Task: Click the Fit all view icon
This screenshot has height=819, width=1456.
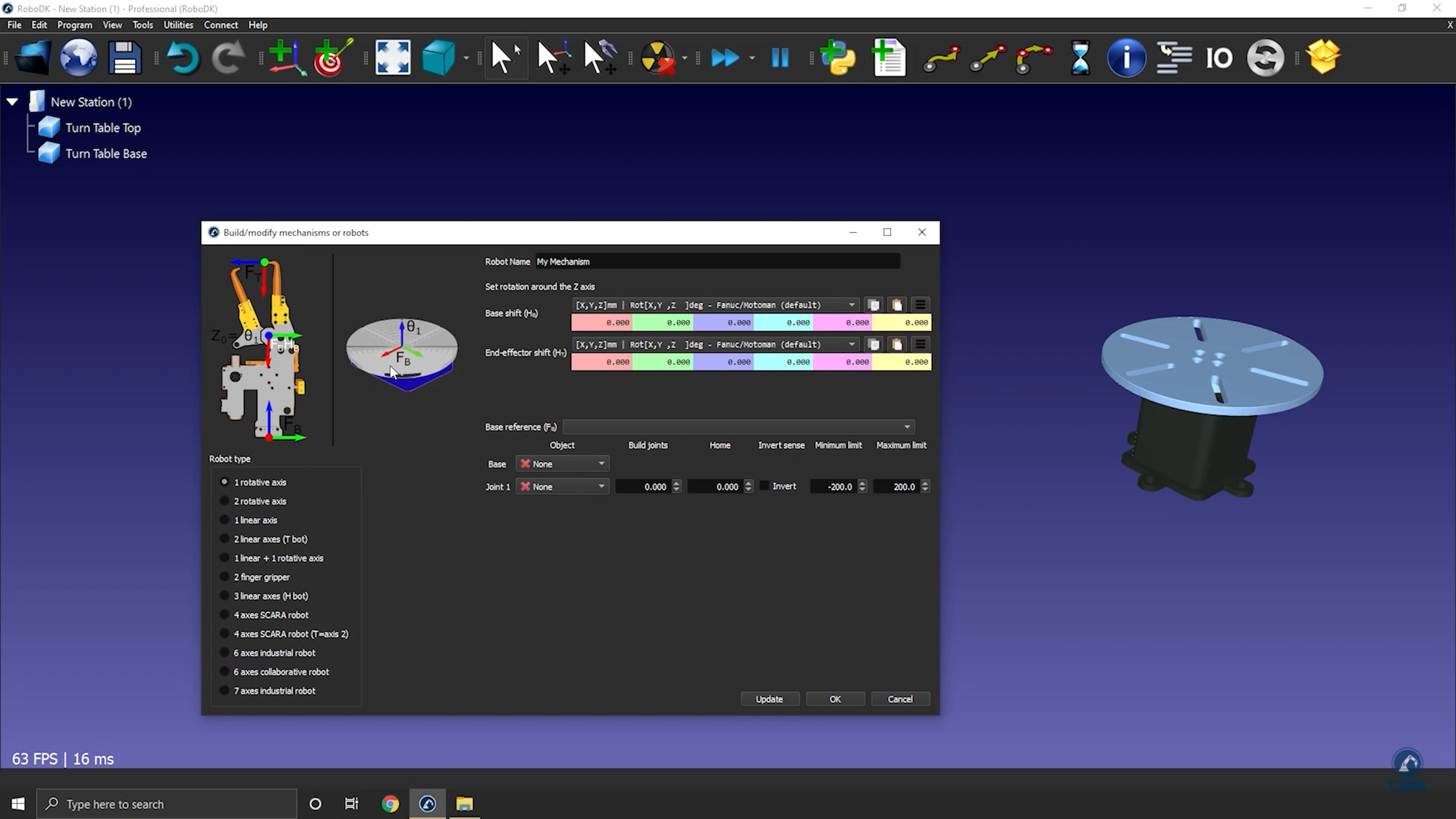Action: click(393, 58)
